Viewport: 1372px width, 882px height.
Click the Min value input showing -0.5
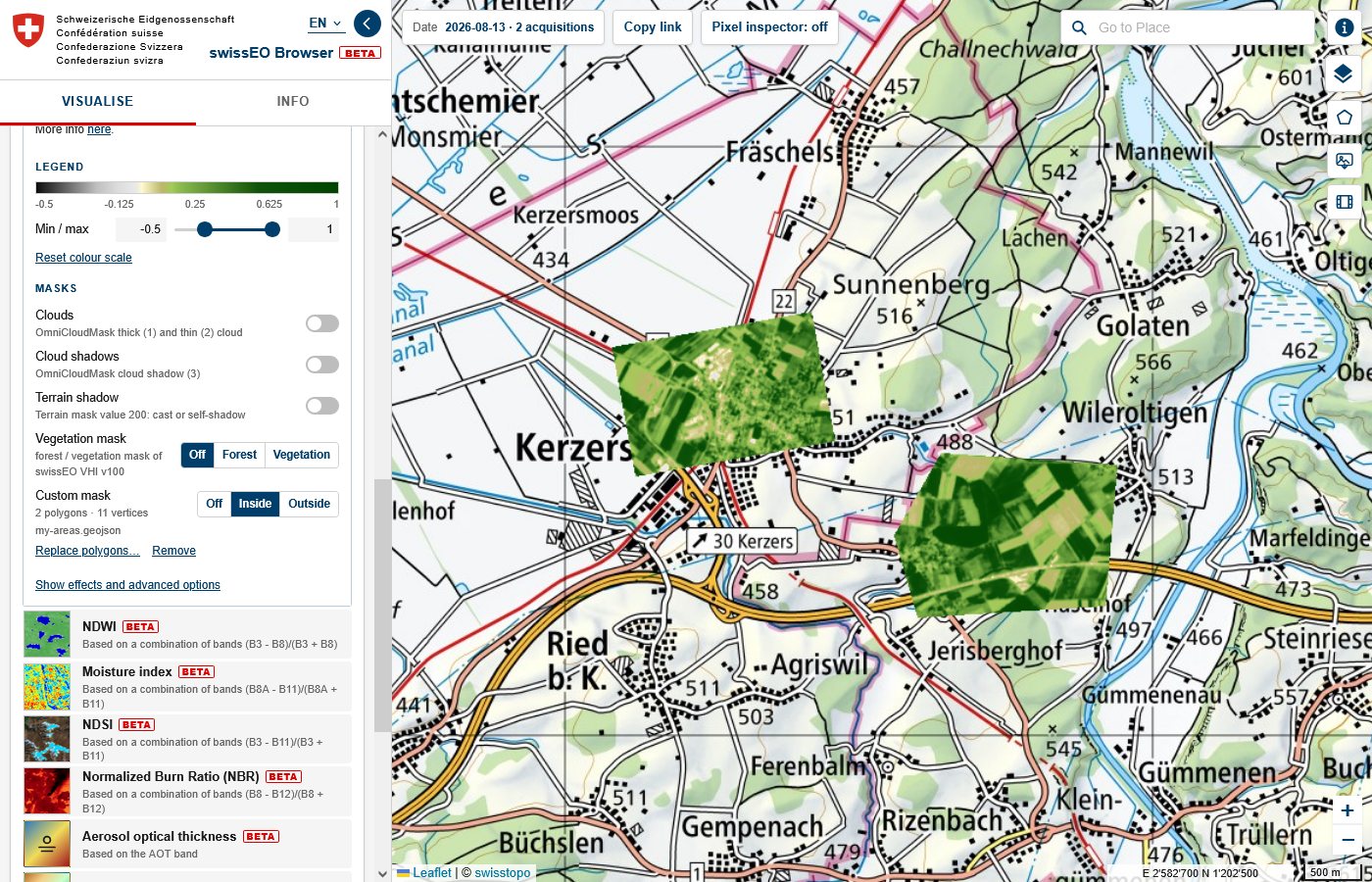[x=140, y=229]
